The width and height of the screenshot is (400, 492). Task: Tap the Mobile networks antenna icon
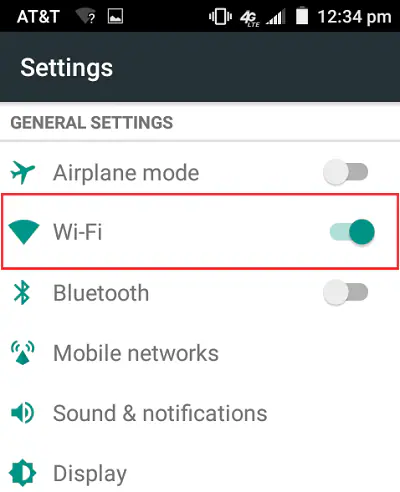[x=23, y=353]
